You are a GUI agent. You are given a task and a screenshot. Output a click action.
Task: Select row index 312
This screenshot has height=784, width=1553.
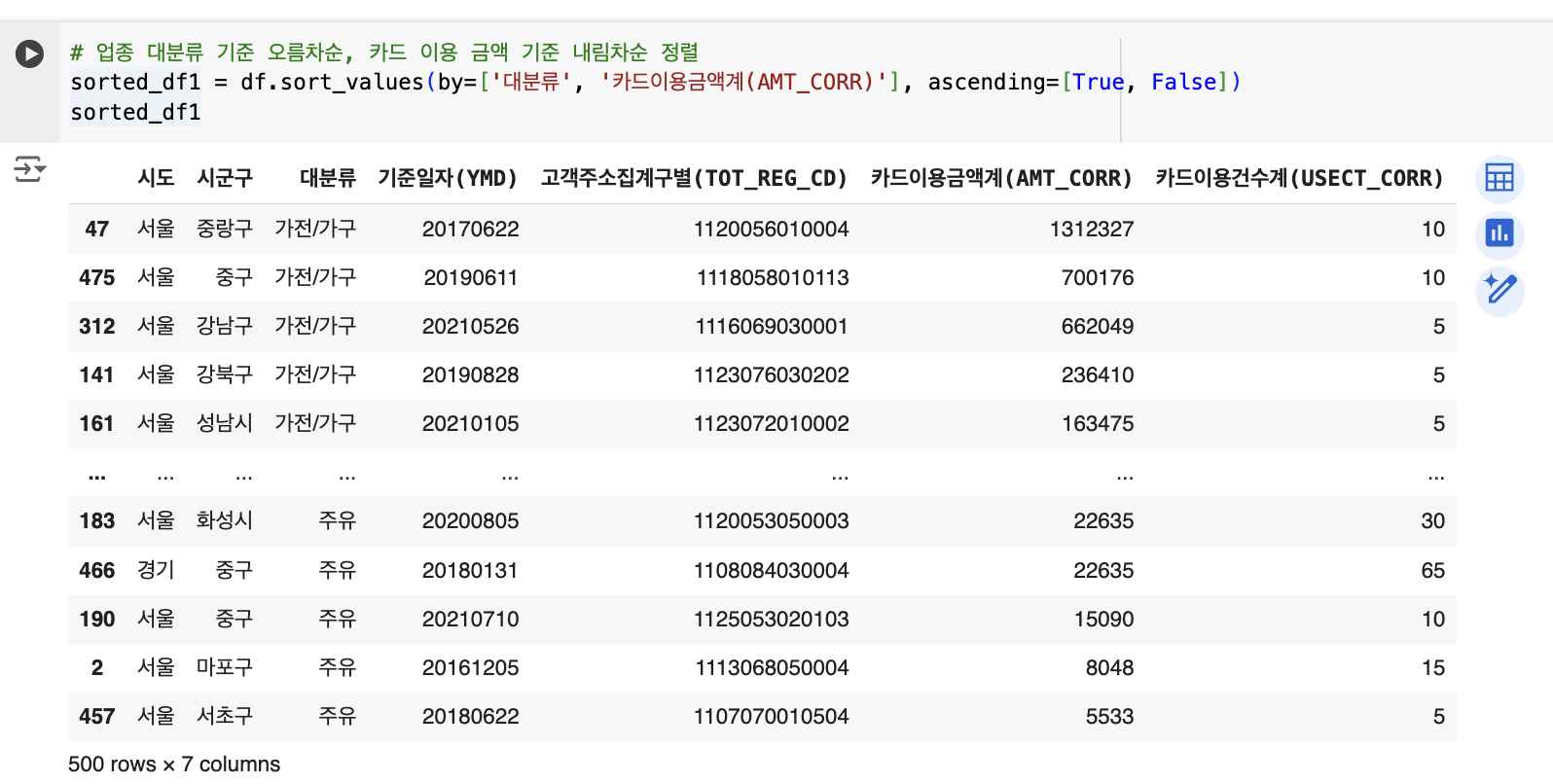pos(96,327)
